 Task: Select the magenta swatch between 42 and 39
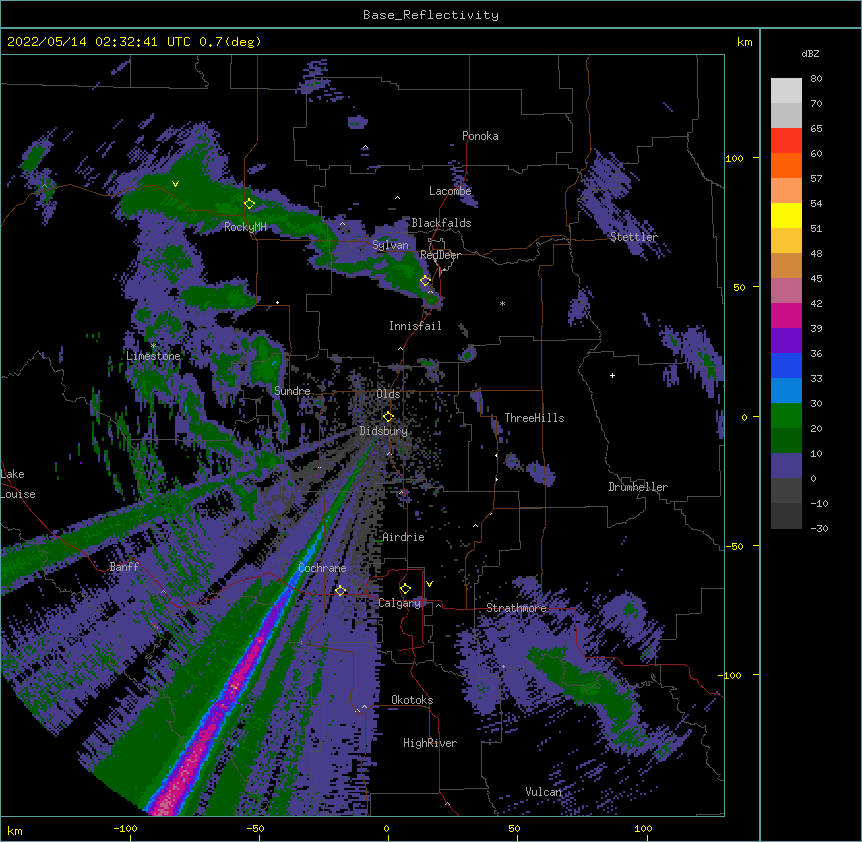click(786, 316)
